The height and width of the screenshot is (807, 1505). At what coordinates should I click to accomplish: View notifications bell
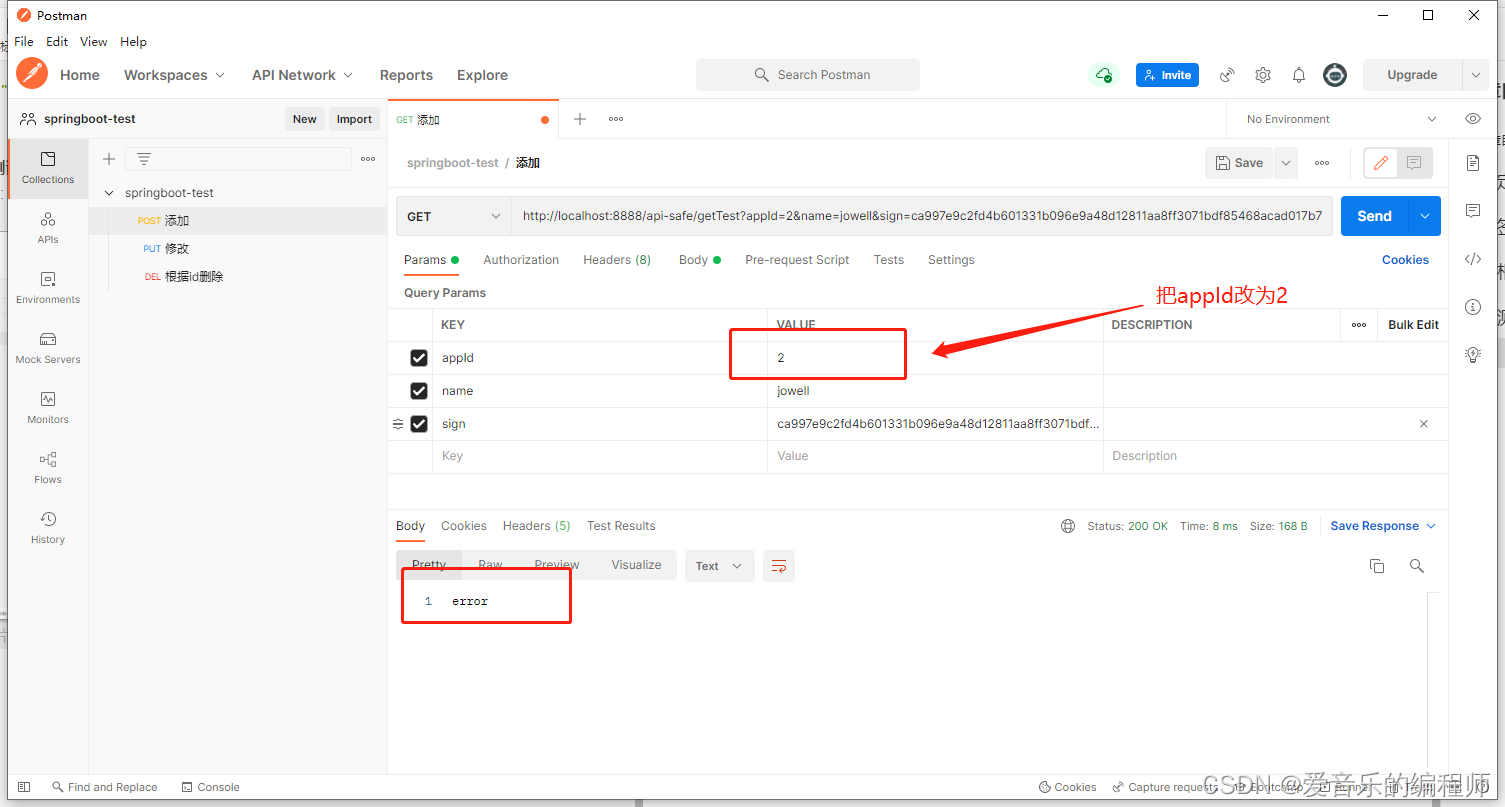pyautogui.click(x=1299, y=75)
